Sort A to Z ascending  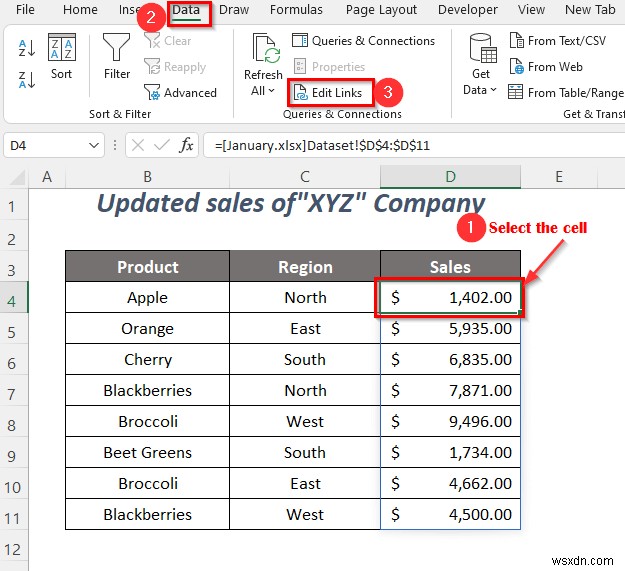27,48
